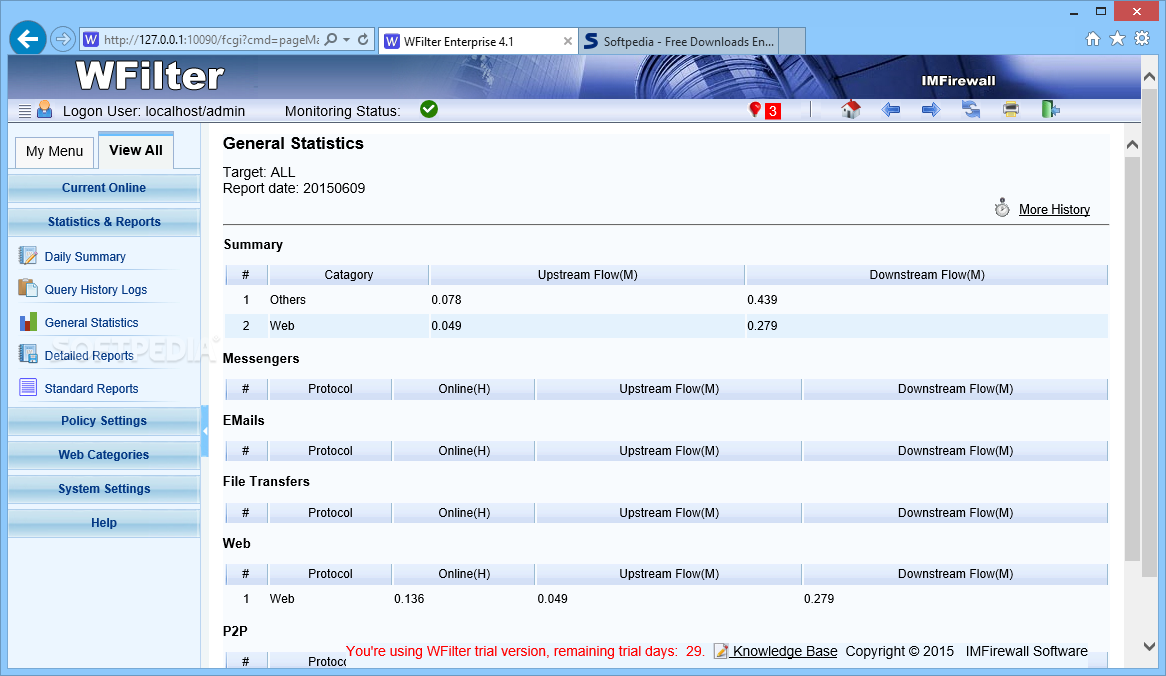Click the Daily Summary notepad icon

(x=28, y=256)
